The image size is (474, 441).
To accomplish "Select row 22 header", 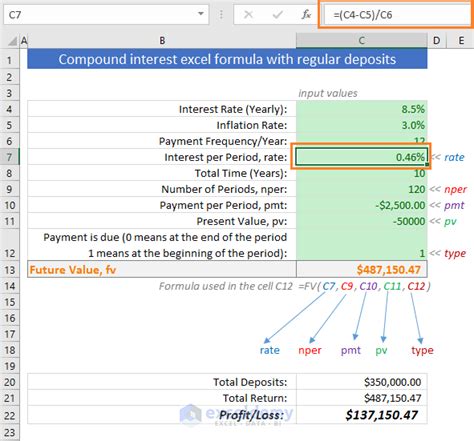I will tap(9, 415).
